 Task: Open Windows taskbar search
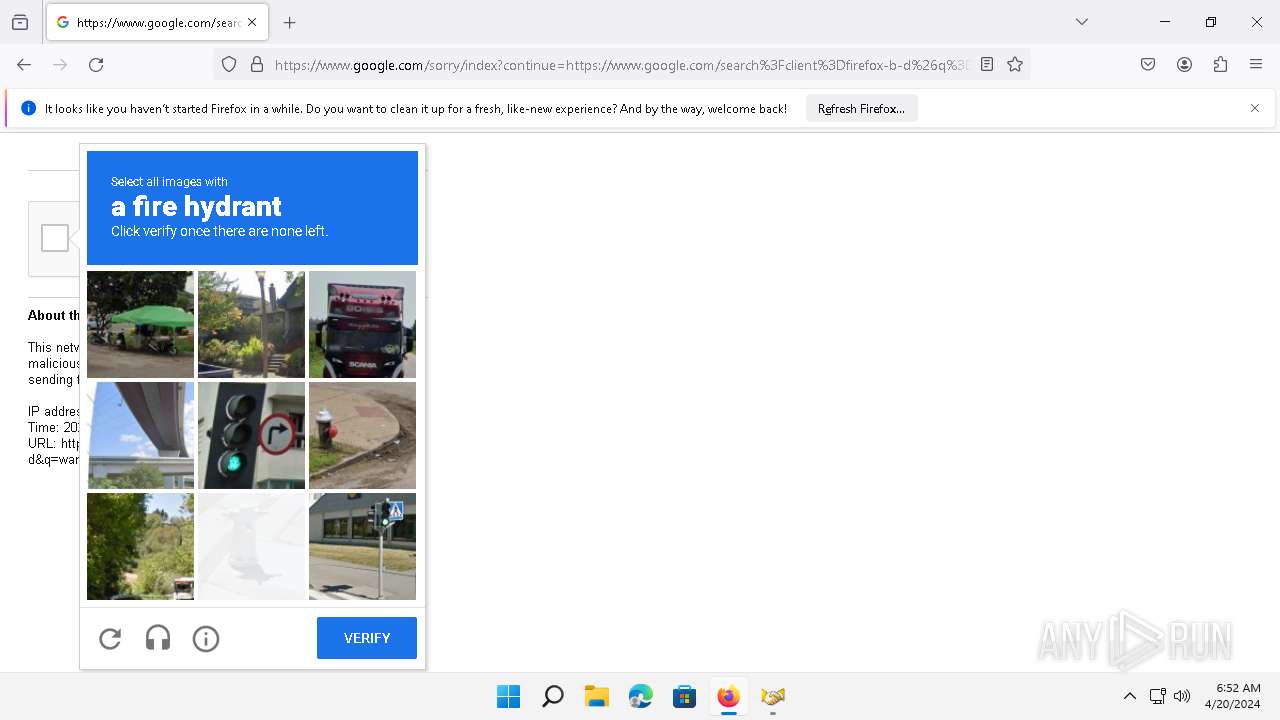[x=552, y=696]
